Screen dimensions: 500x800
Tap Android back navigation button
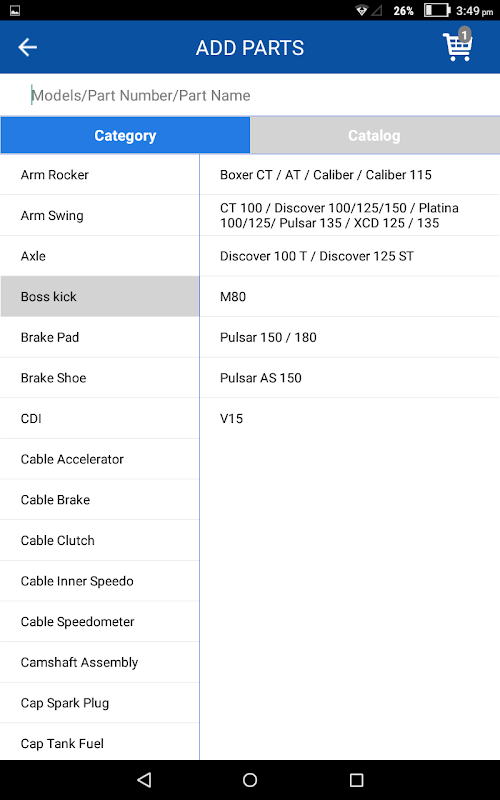click(144, 780)
